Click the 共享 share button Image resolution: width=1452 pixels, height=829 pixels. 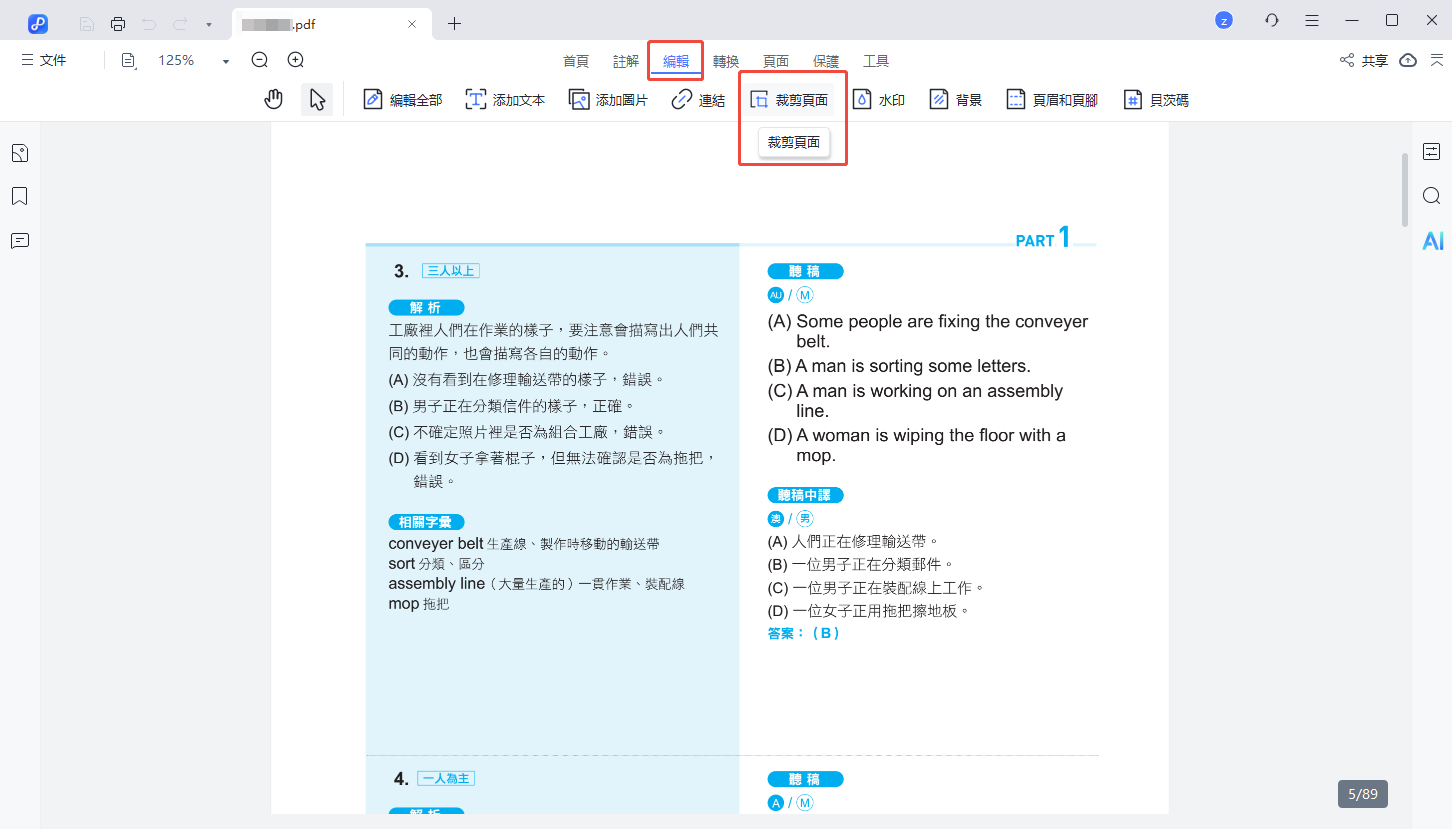tap(1364, 61)
